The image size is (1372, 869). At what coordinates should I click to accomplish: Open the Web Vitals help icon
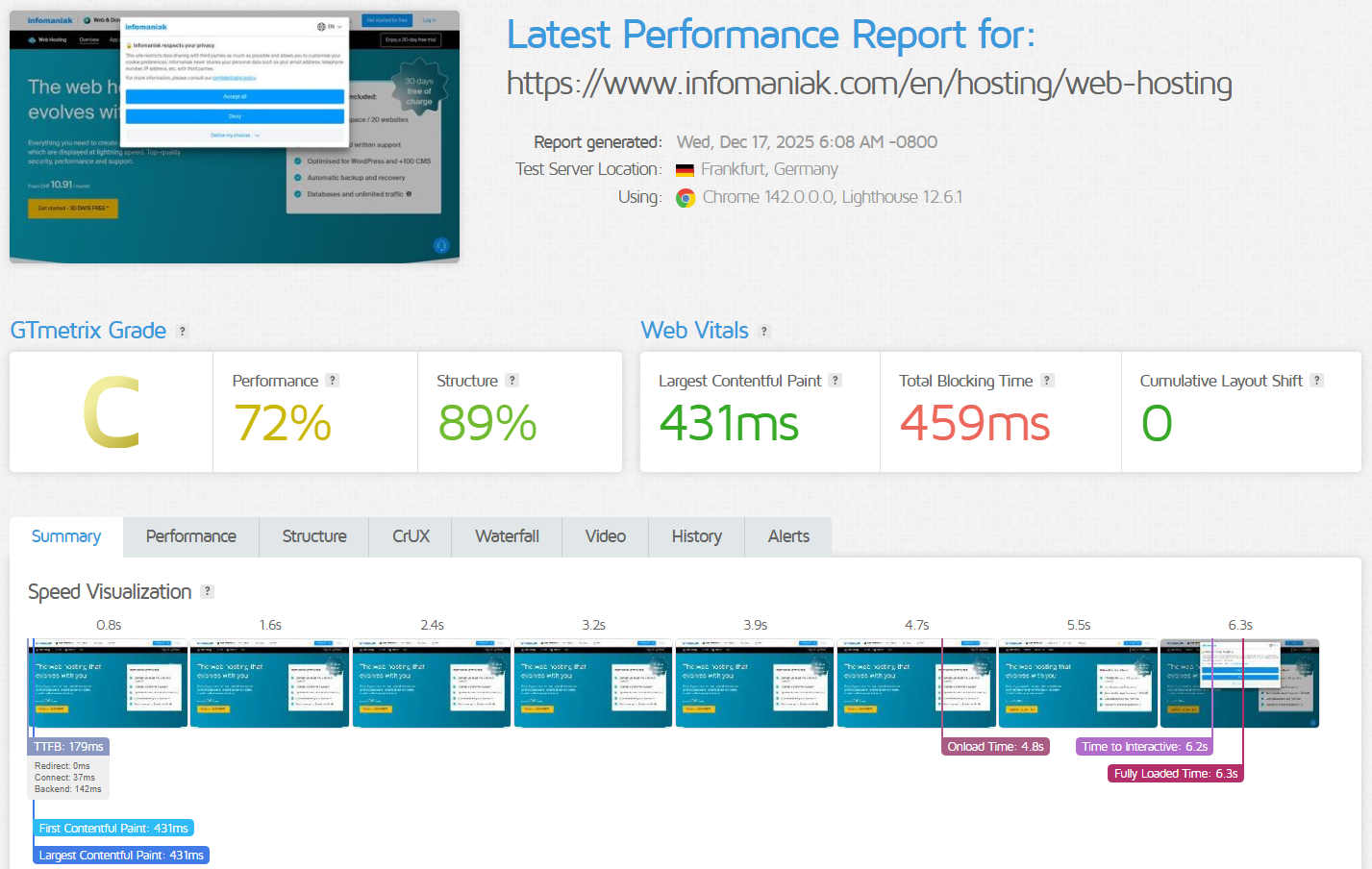coord(764,331)
